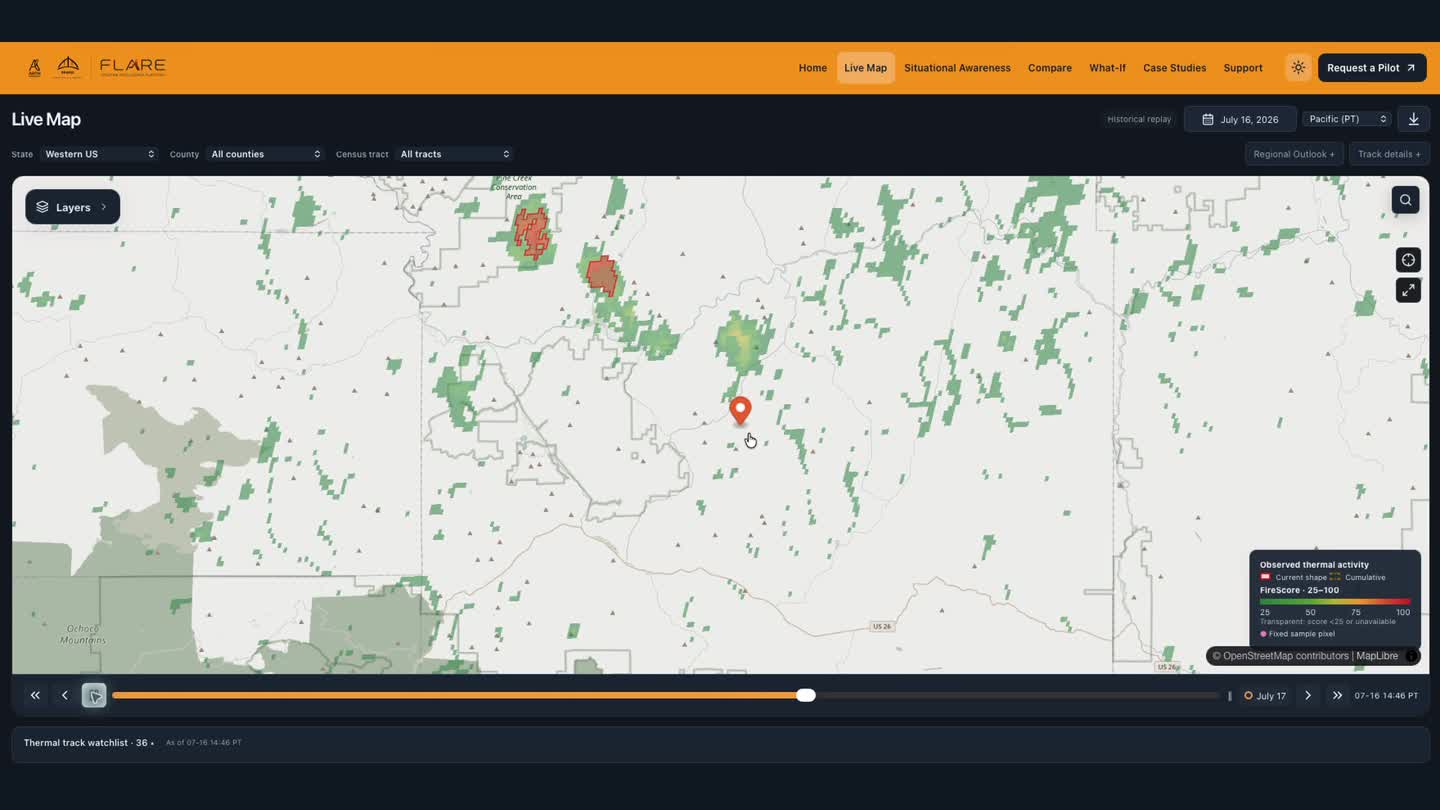The height and width of the screenshot is (810, 1440).
Task: Click the orange location pin marker
Action: click(740, 410)
